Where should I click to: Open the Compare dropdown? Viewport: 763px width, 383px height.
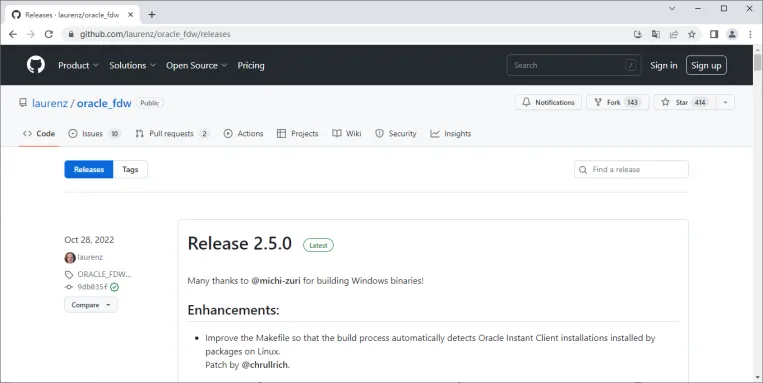(91, 305)
